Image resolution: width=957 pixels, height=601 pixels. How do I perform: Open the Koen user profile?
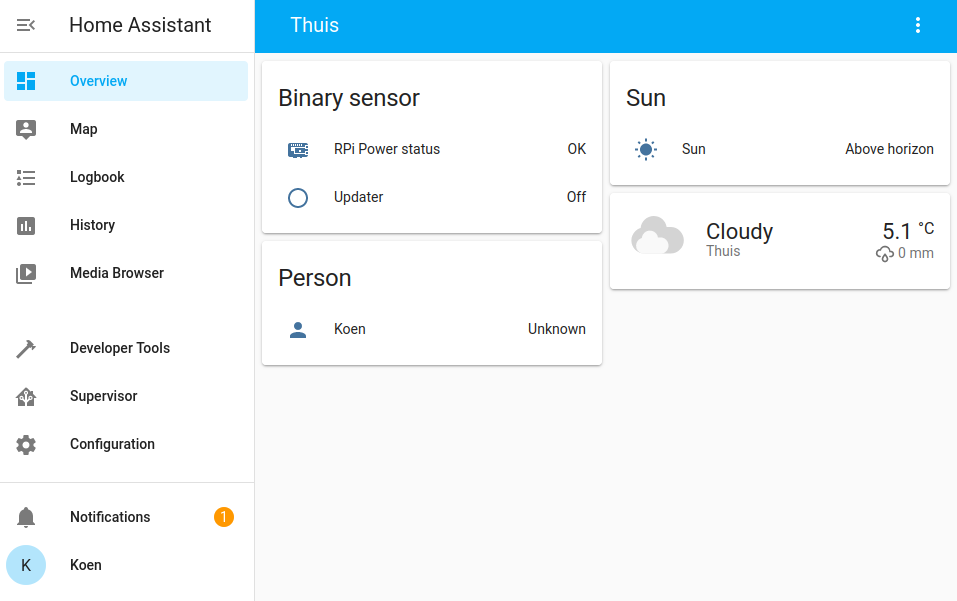[x=26, y=565]
